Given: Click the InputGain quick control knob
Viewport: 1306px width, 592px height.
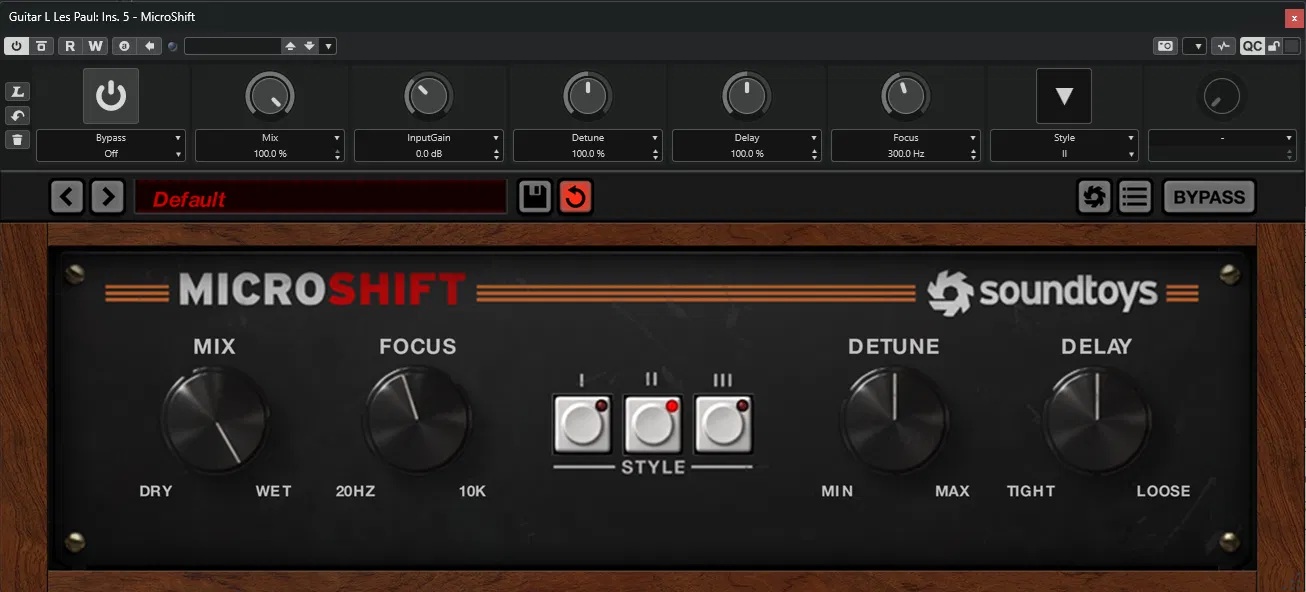Looking at the screenshot, I should click(x=429, y=96).
